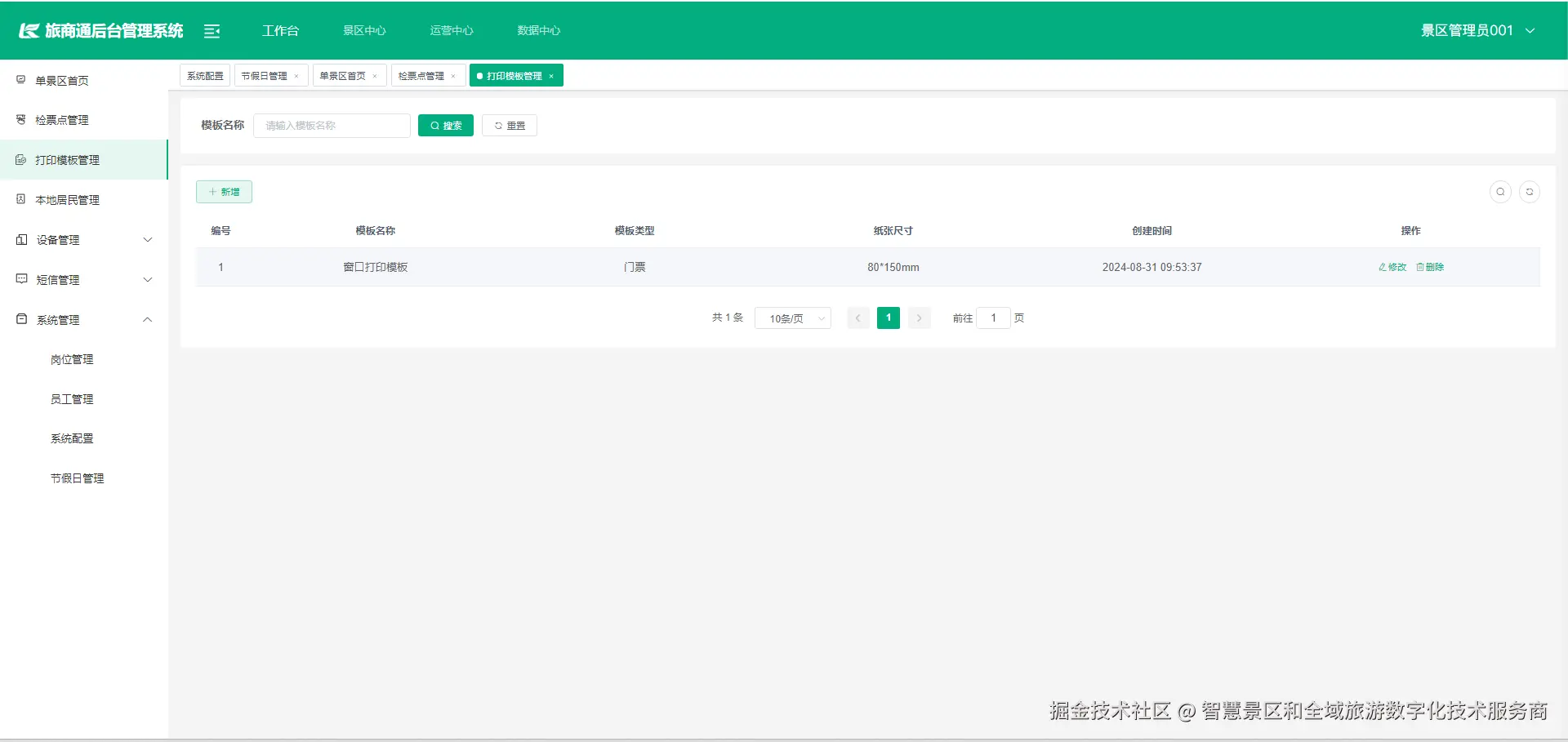Expand the 设备管理 menu chevron
1568x742 pixels.
pos(148,239)
